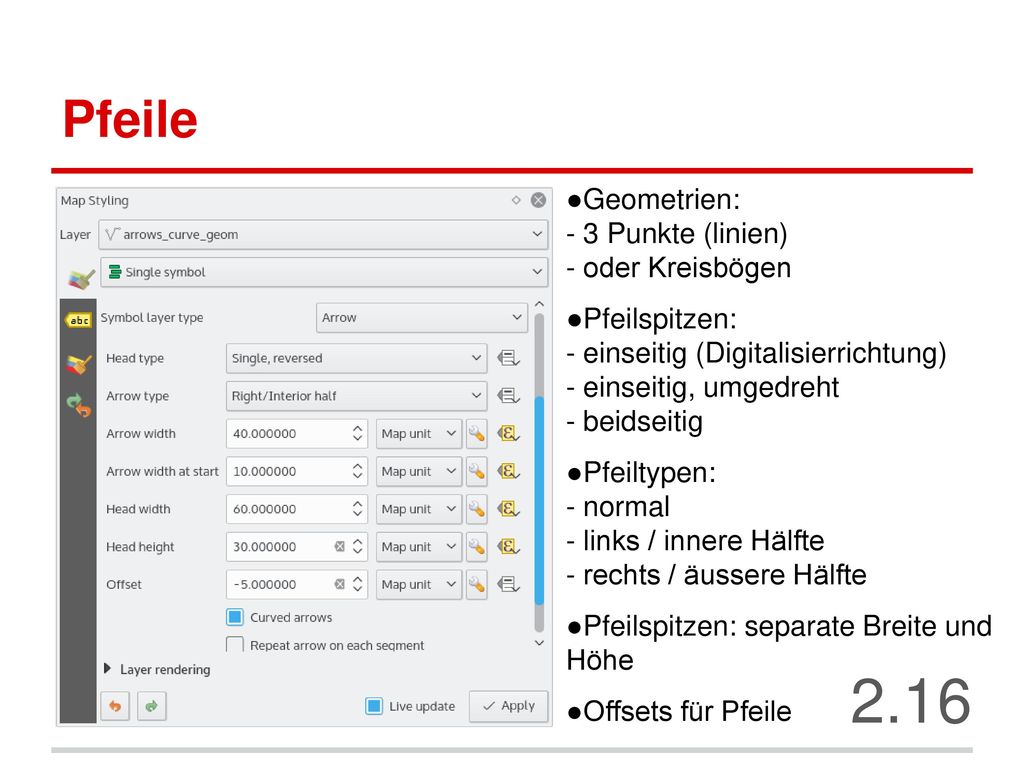Open the Head type dropdown

click(357, 358)
